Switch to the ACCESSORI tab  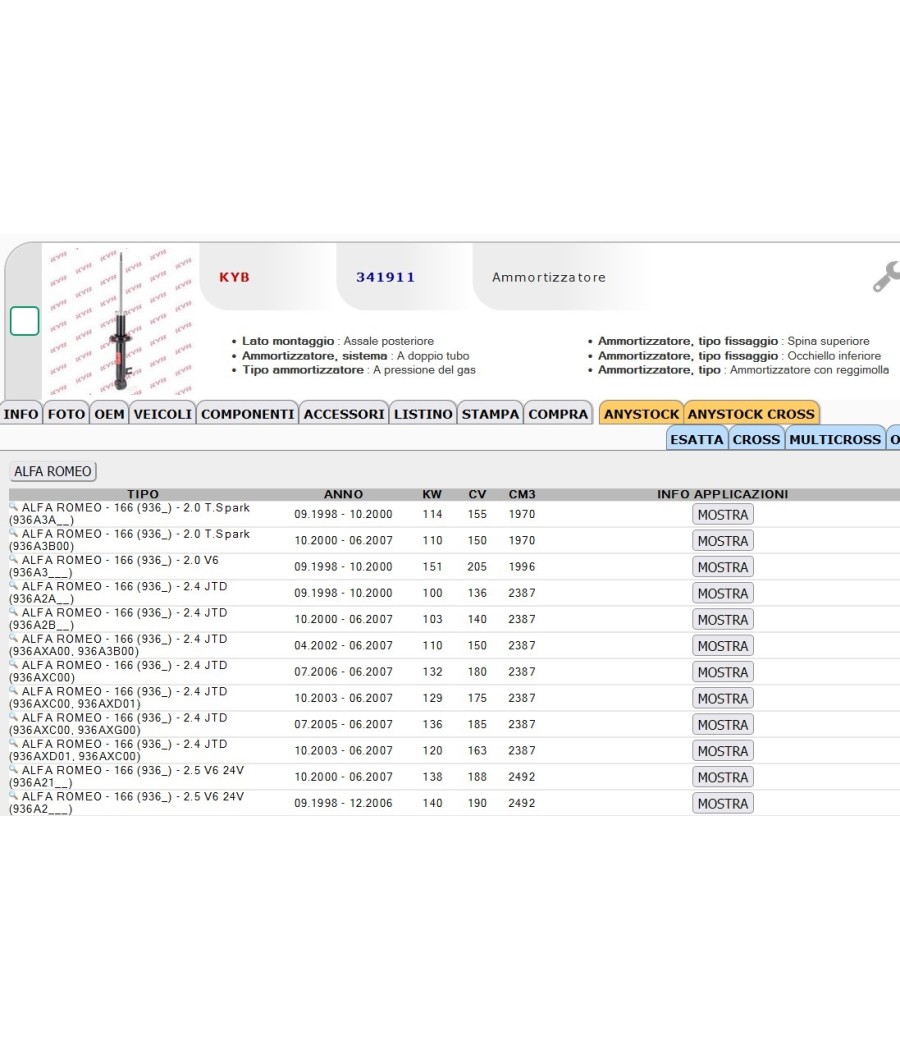pyautogui.click(x=344, y=414)
